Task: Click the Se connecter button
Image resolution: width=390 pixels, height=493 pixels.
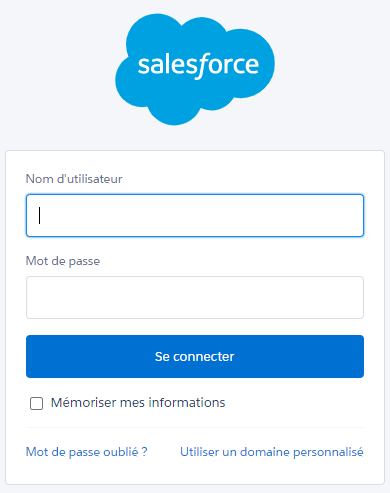Action: 195,356
